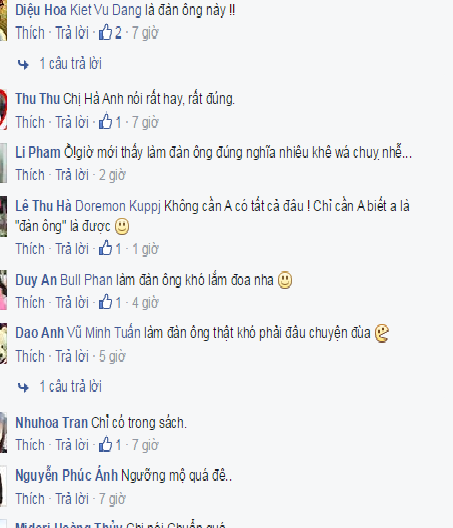Open tagged profile Vũ Minh Tuấn

[x=103, y=333]
